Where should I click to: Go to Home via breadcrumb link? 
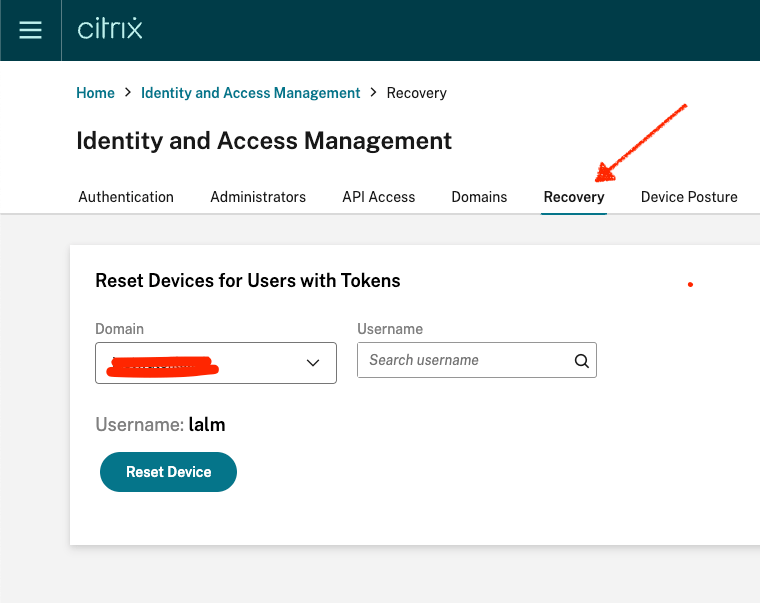(95, 93)
